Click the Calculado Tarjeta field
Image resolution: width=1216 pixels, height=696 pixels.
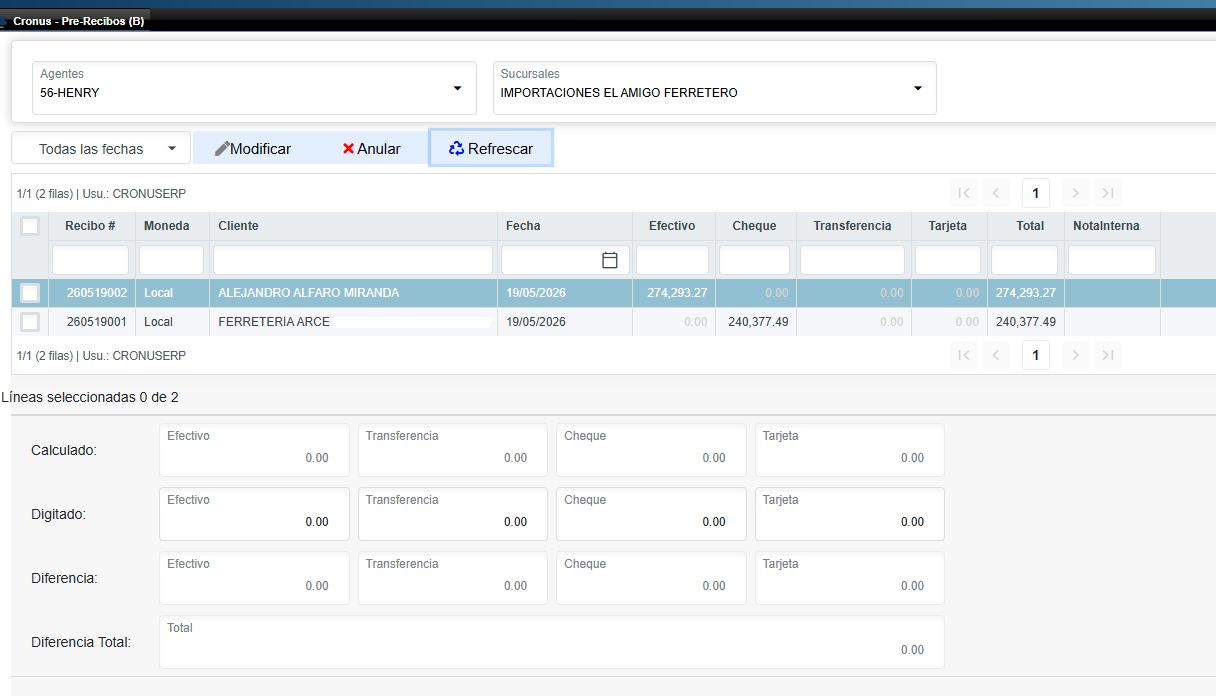[x=850, y=450]
